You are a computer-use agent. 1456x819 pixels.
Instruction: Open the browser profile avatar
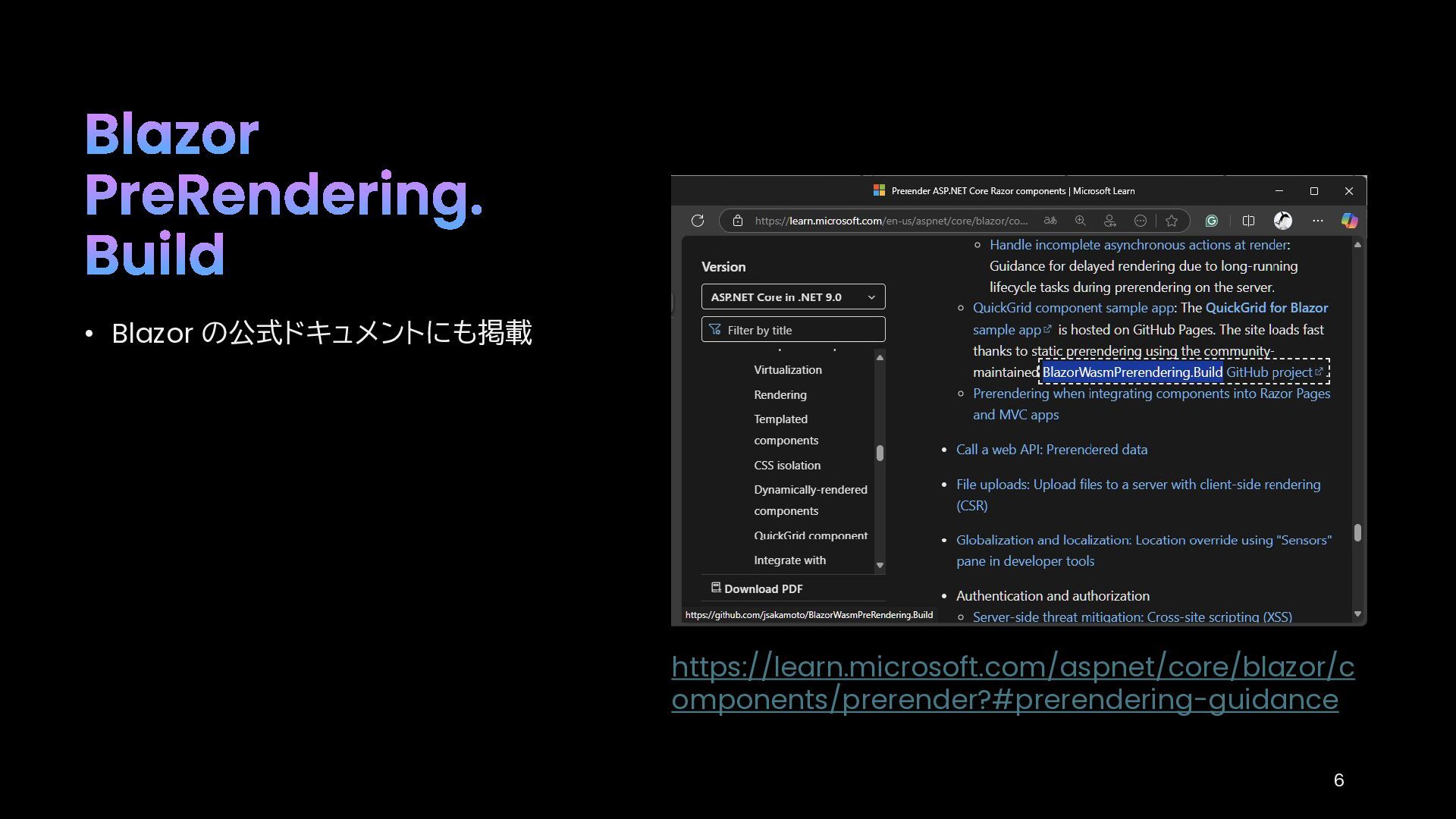coord(1283,221)
